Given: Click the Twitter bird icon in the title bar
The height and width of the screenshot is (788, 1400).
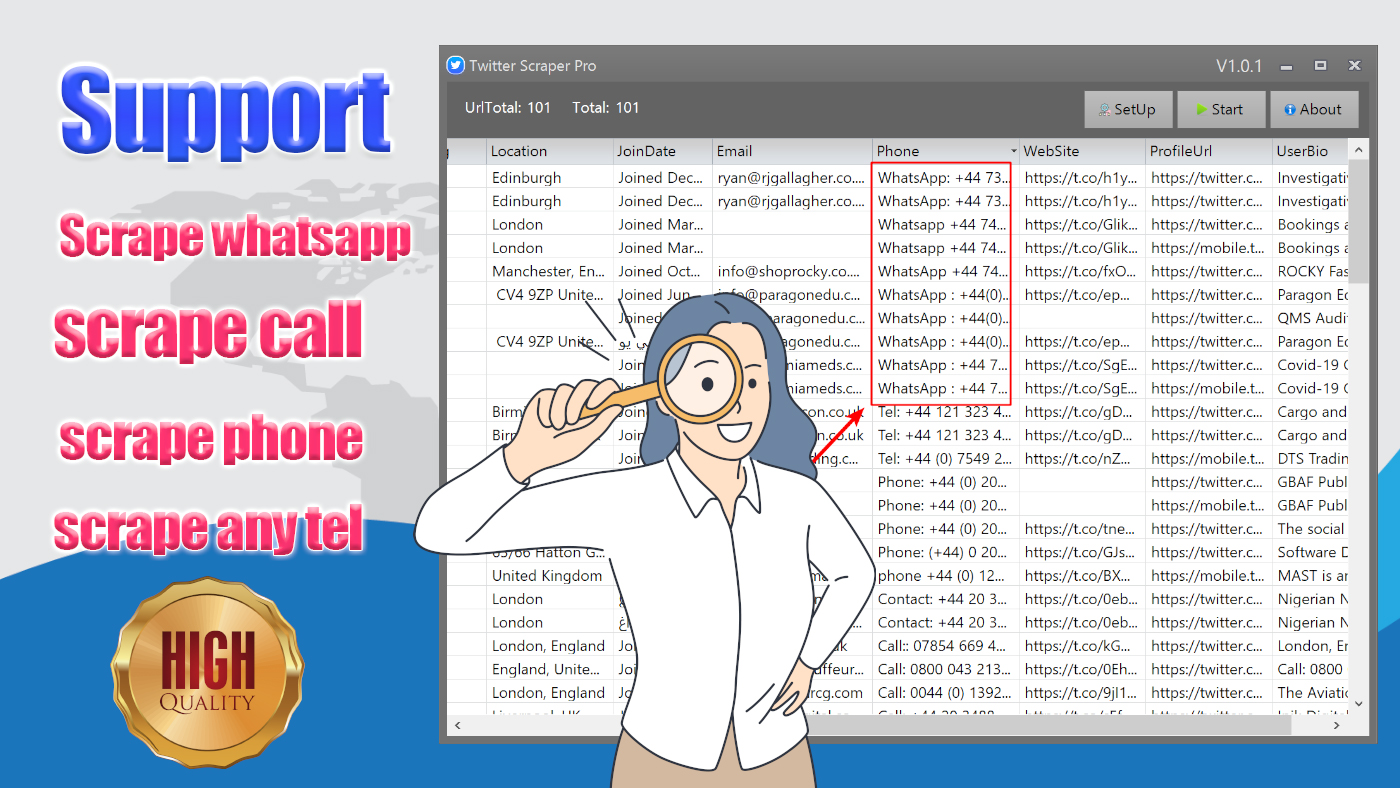Looking at the screenshot, I should [456, 65].
